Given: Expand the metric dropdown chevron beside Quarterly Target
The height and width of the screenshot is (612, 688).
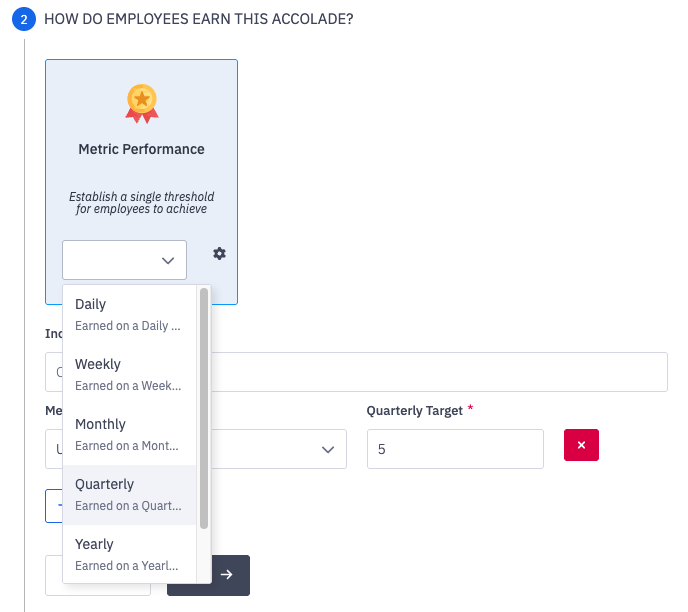Looking at the screenshot, I should (x=327, y=450).
